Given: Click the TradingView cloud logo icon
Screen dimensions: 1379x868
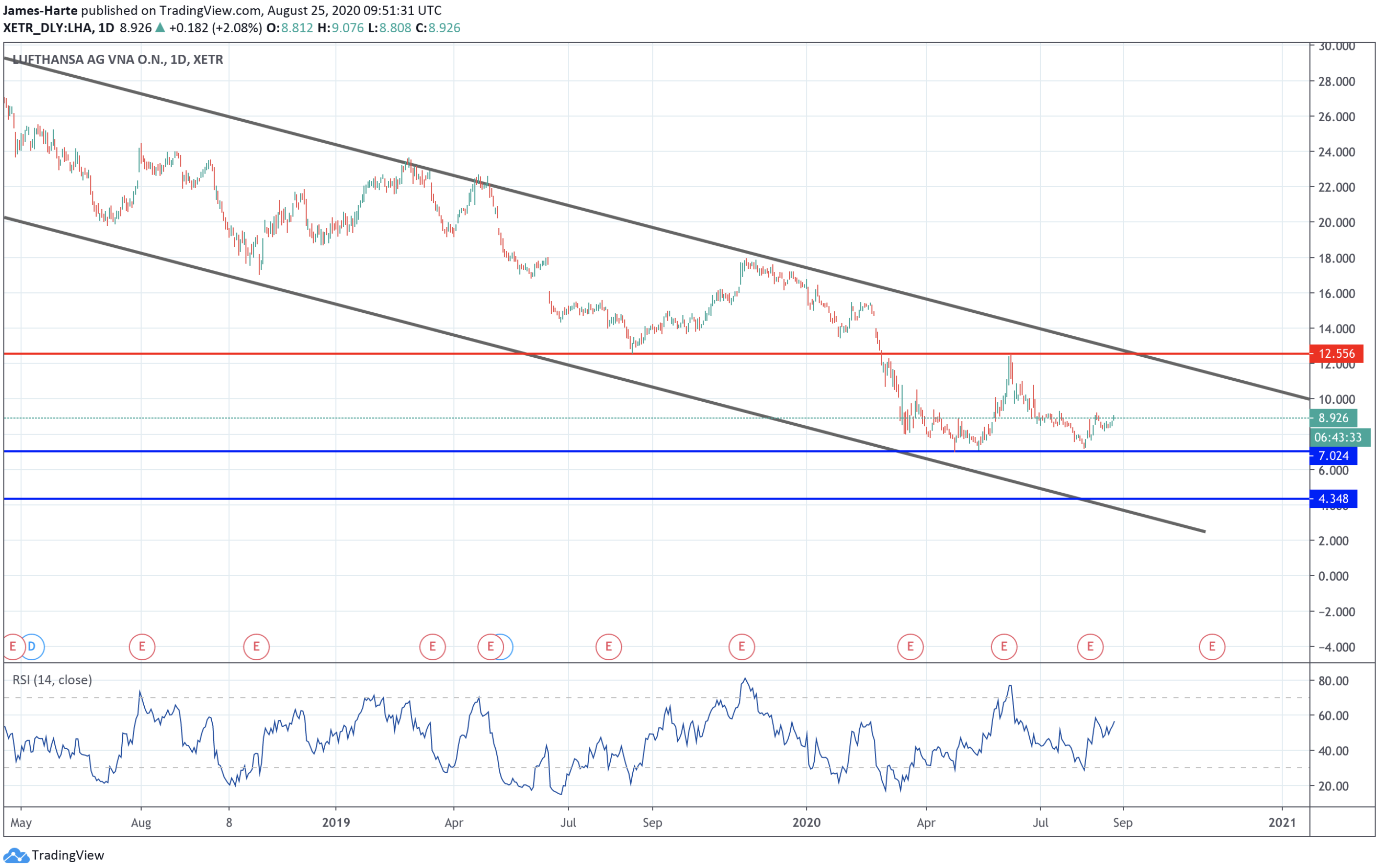Looking at the screenshot, I should (16, 855).
